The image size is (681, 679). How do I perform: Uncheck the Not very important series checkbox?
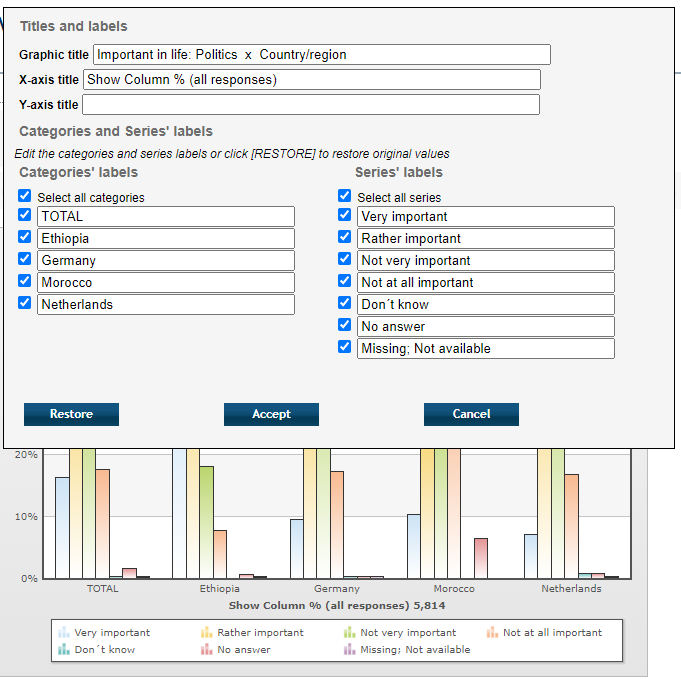point(344,258)
